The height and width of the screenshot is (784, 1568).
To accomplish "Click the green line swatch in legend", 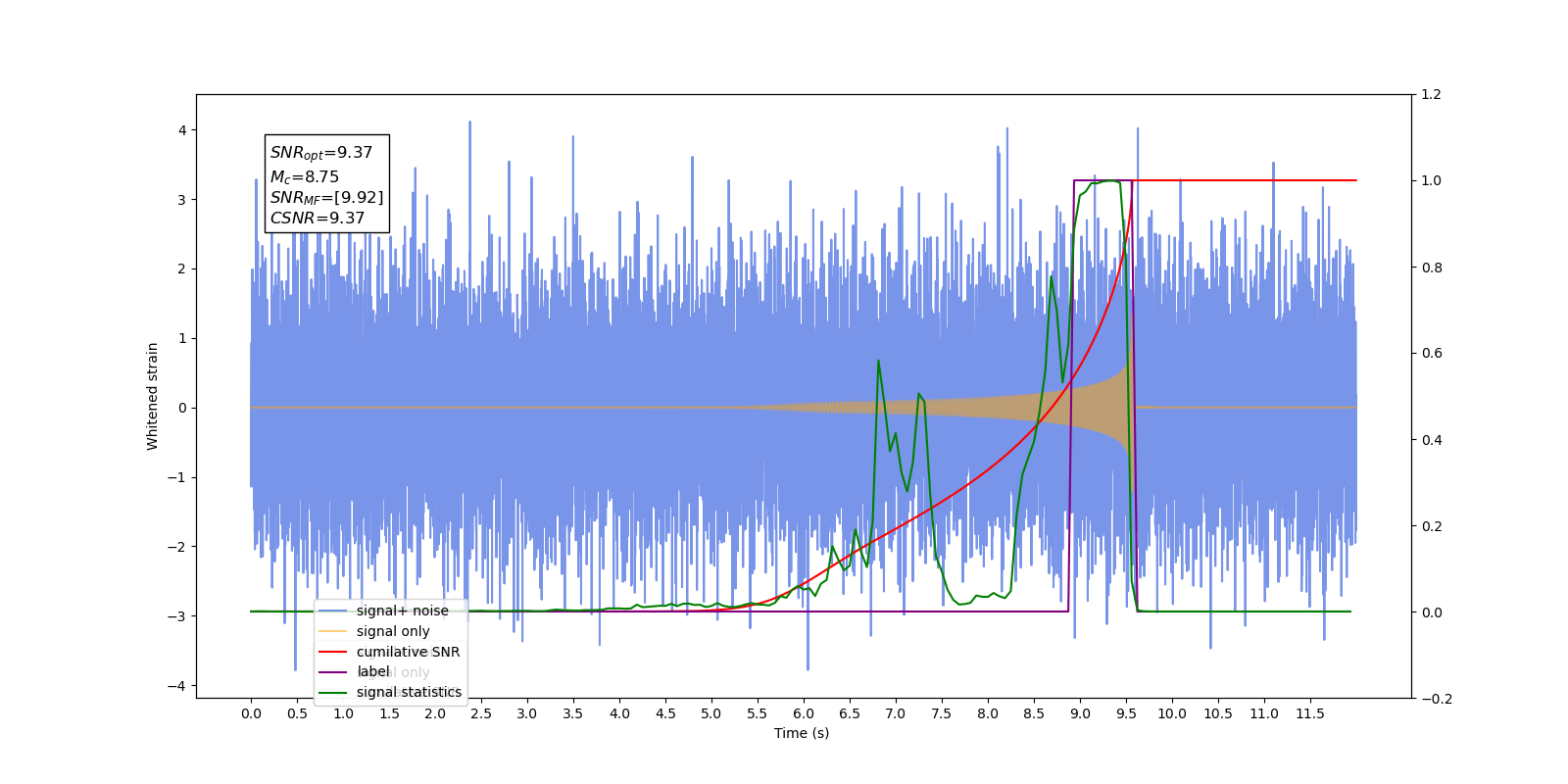I will (x=333, y=692).
